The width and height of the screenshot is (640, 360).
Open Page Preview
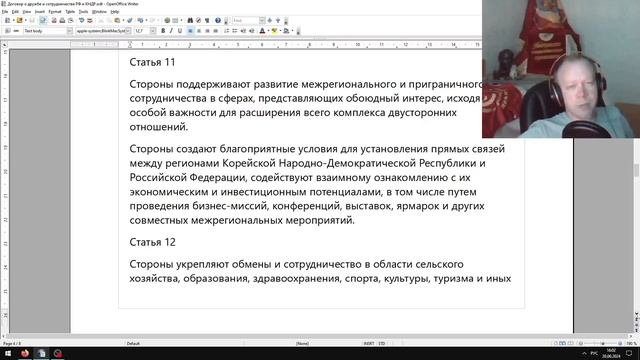(x=71, y=20)
